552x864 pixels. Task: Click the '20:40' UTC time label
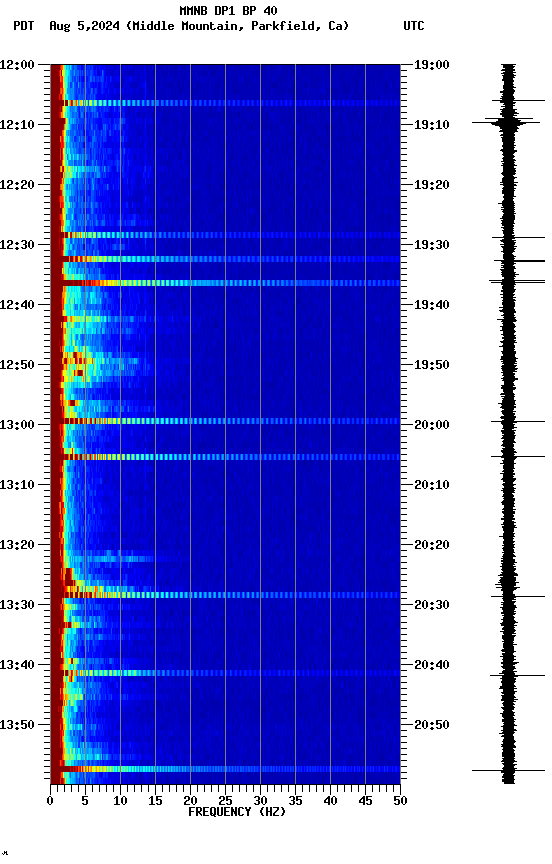coord(432,665)
